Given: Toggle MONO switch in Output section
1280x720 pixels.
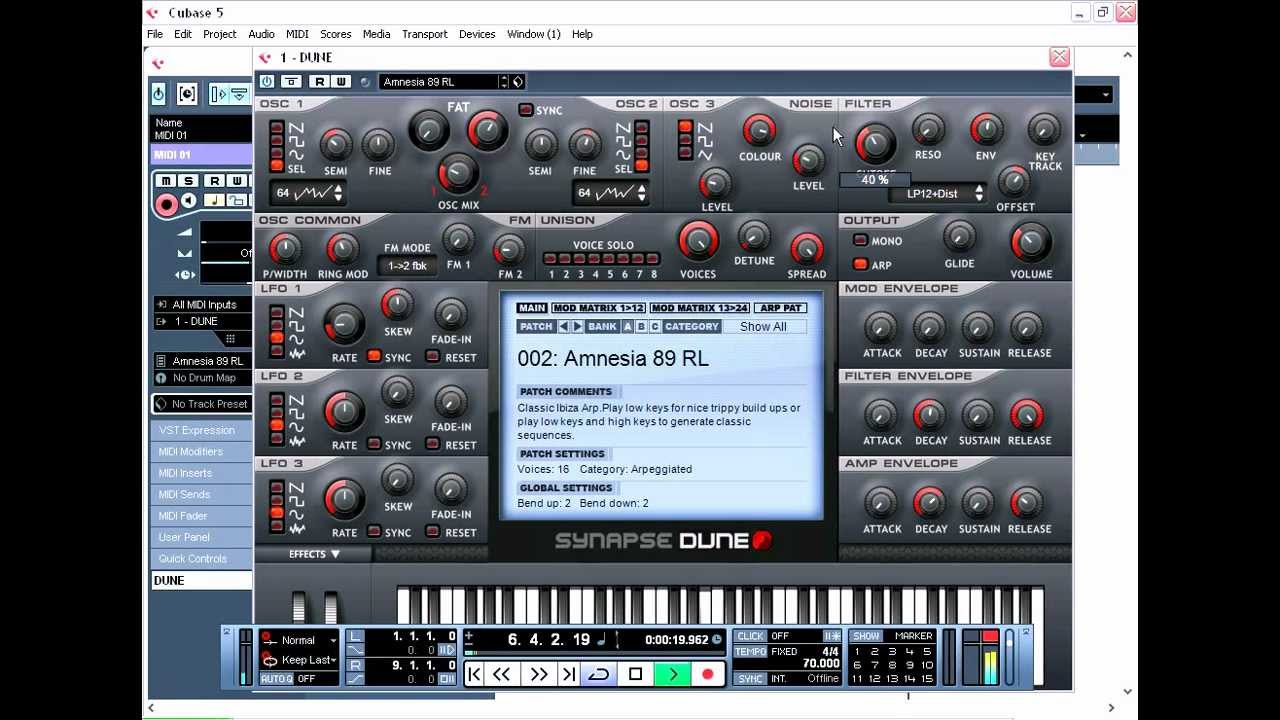Looking at the screenshot, I should [x=860, y=241].
